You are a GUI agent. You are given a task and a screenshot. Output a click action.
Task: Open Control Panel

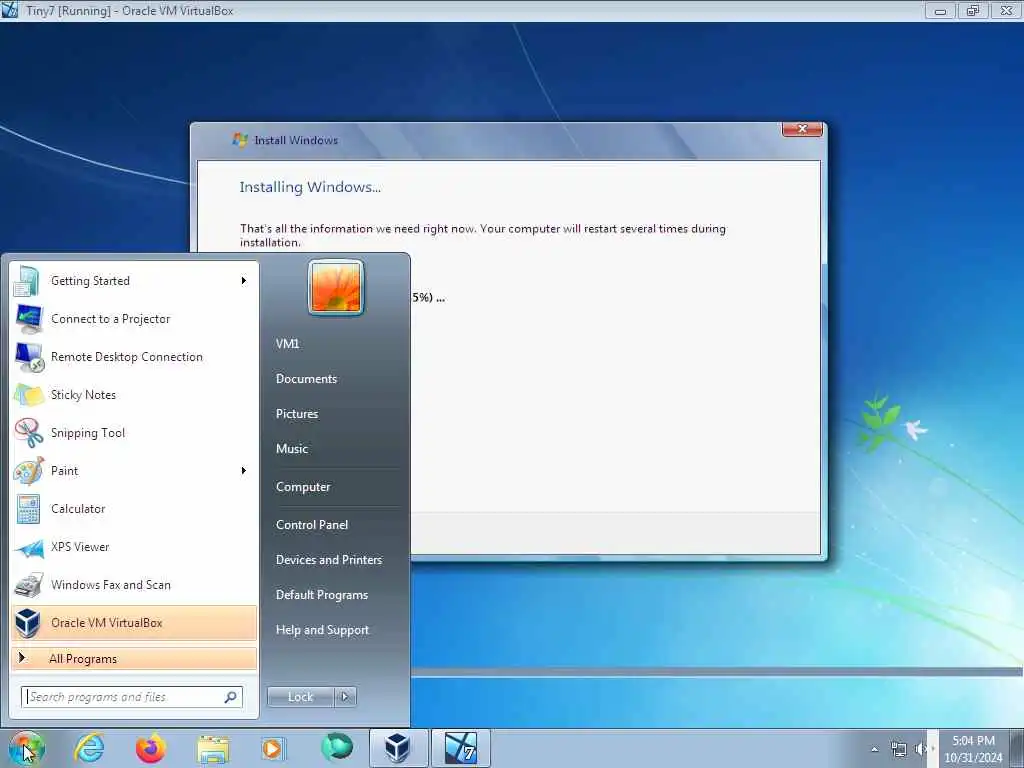(x=312, y=525)
